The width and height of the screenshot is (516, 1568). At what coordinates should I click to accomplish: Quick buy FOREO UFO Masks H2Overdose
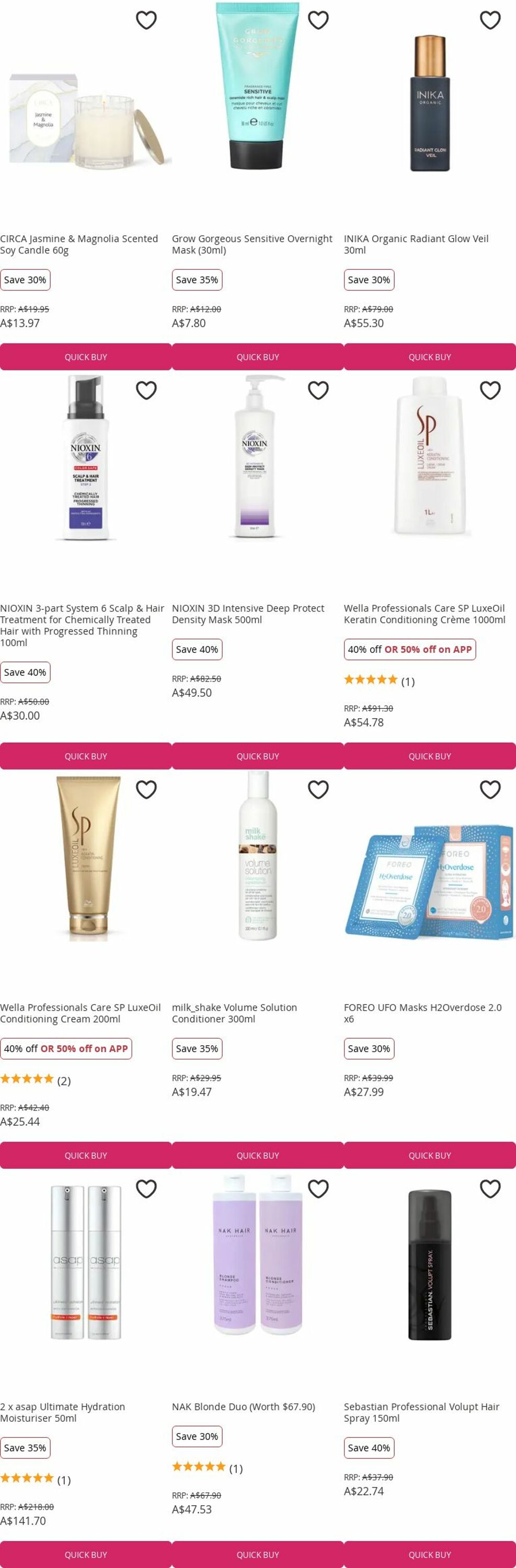[x=430, y=1155]
